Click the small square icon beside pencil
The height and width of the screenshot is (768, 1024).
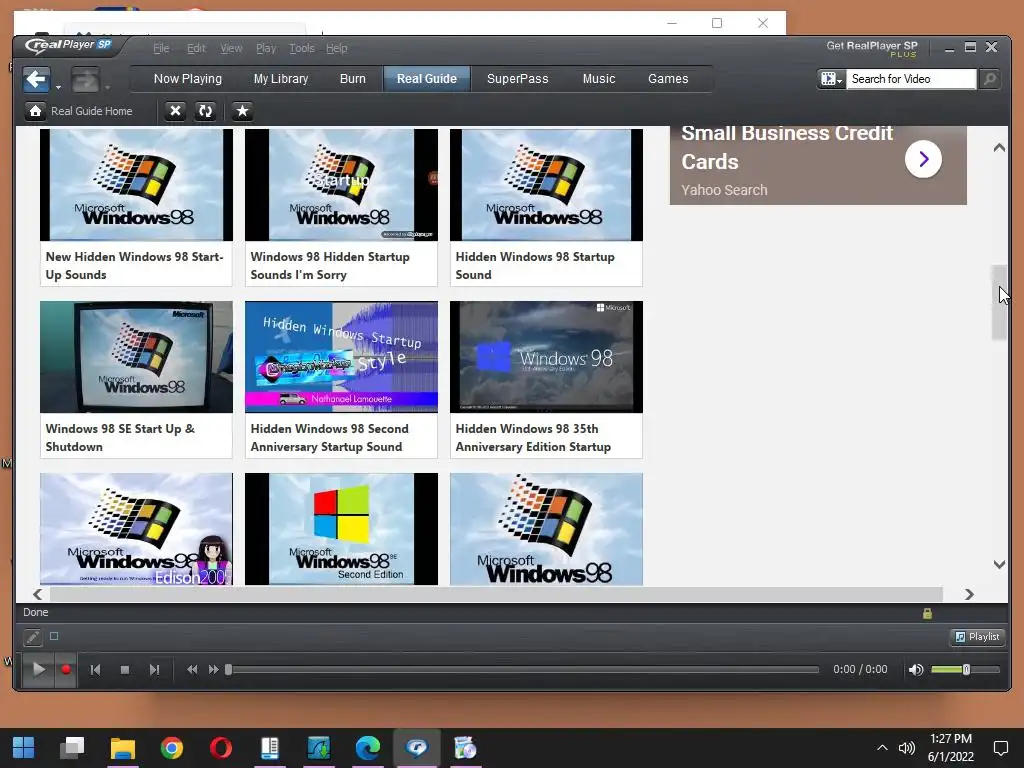click(54, 636)
